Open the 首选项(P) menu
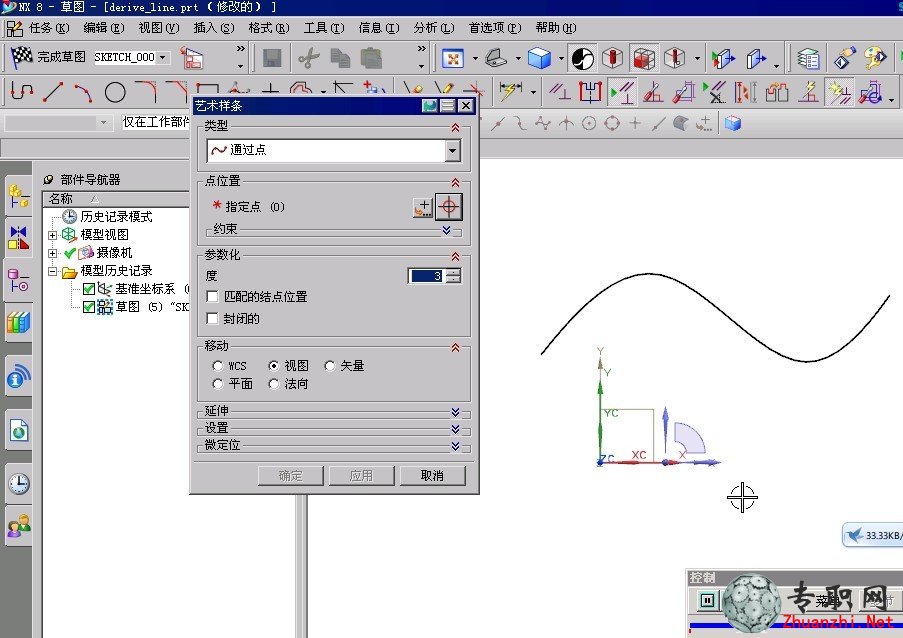903x638 pixels. 495,28
